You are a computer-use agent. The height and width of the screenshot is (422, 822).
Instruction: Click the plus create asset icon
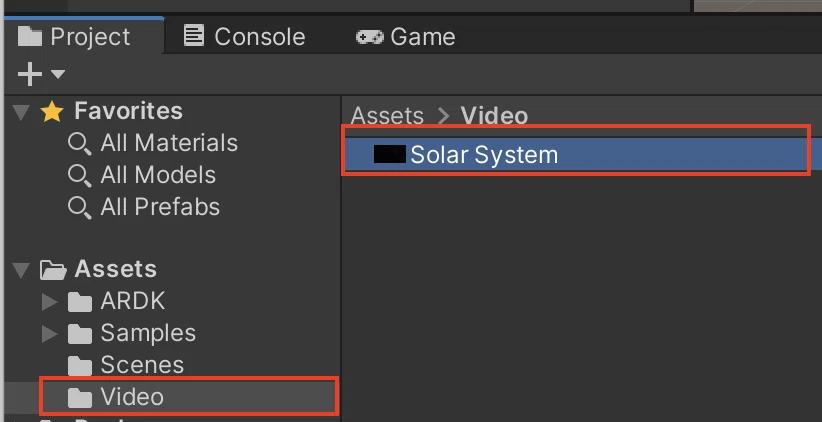tap(29, 74)
